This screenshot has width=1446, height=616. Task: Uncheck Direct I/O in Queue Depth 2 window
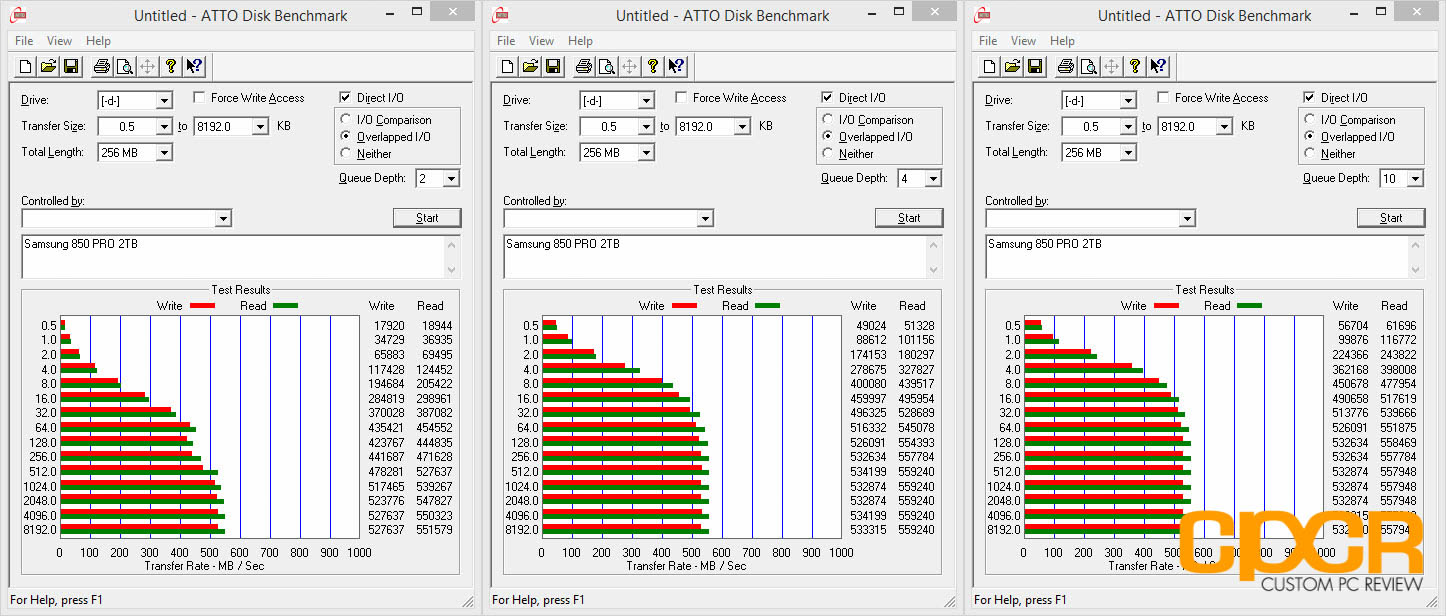345,98
